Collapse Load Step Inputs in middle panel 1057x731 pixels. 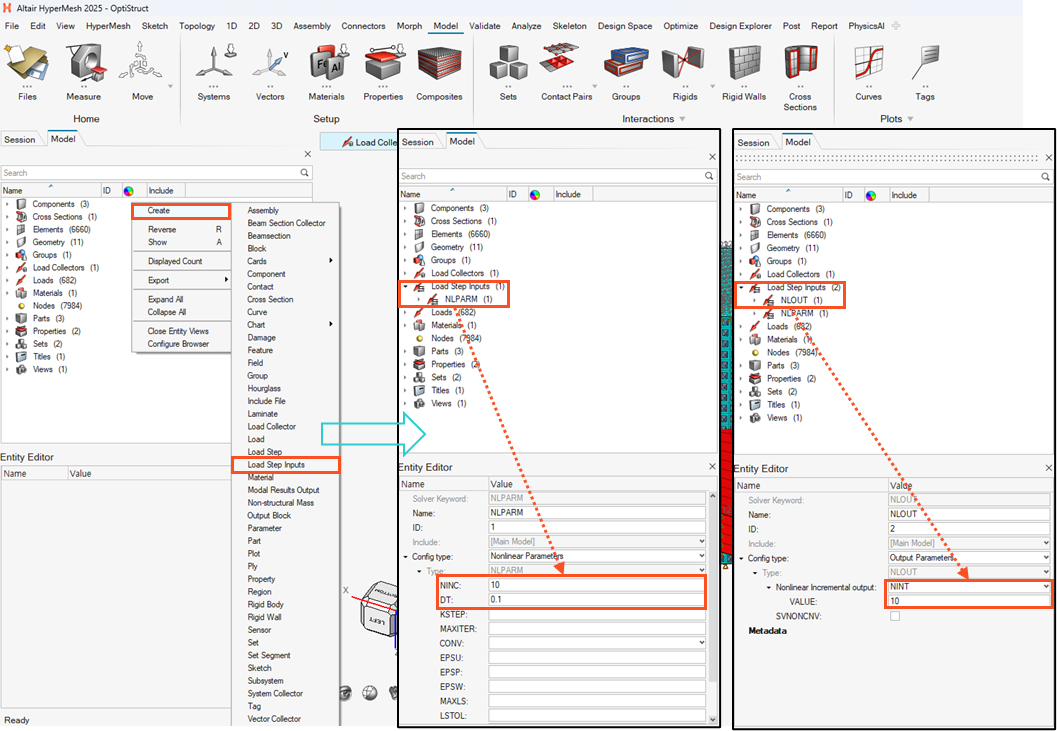tap(404, 286)
